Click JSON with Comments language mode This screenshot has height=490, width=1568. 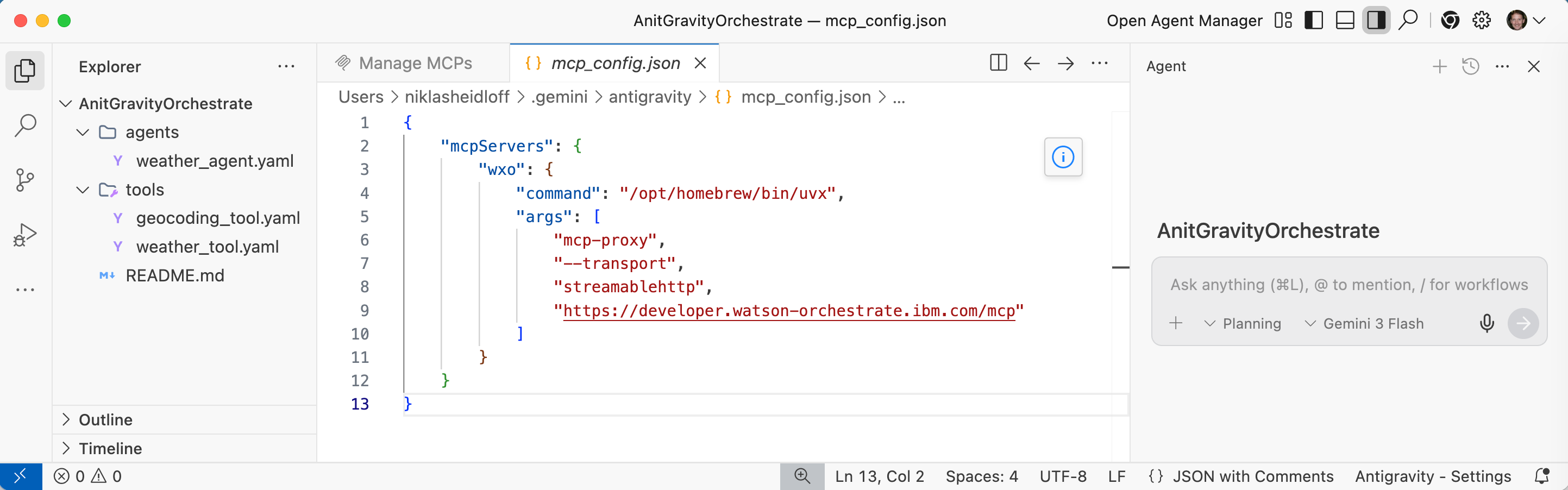pyautogui.click(x=1252, y=476)
